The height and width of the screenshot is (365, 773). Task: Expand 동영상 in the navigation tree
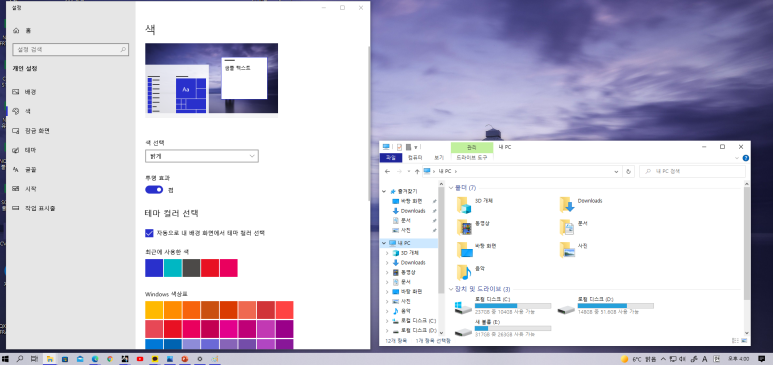point(387,272)
